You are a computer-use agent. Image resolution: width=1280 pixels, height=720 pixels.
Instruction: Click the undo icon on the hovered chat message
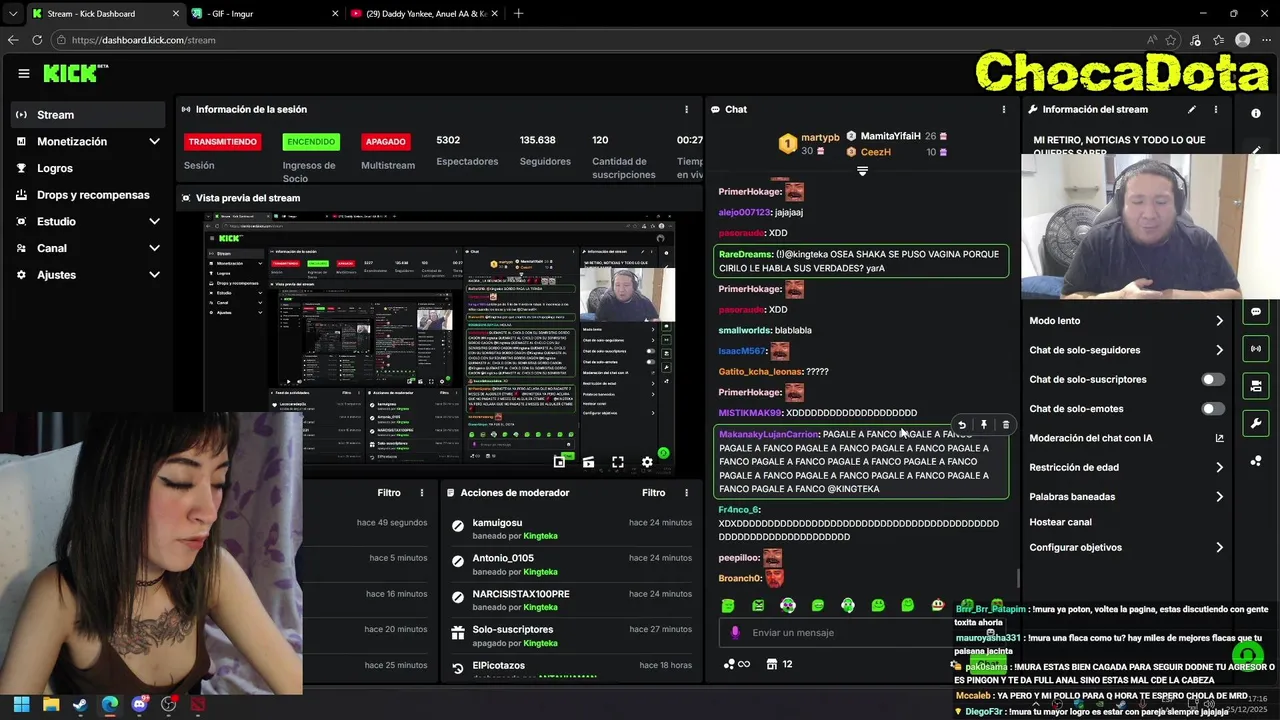click(962, 425)
